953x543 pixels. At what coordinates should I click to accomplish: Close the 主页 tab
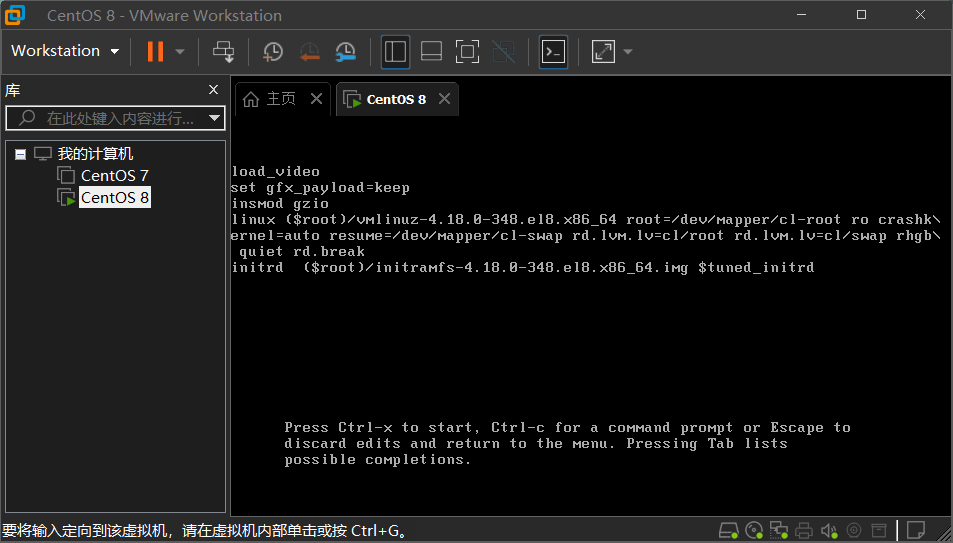tap(317, 99)
